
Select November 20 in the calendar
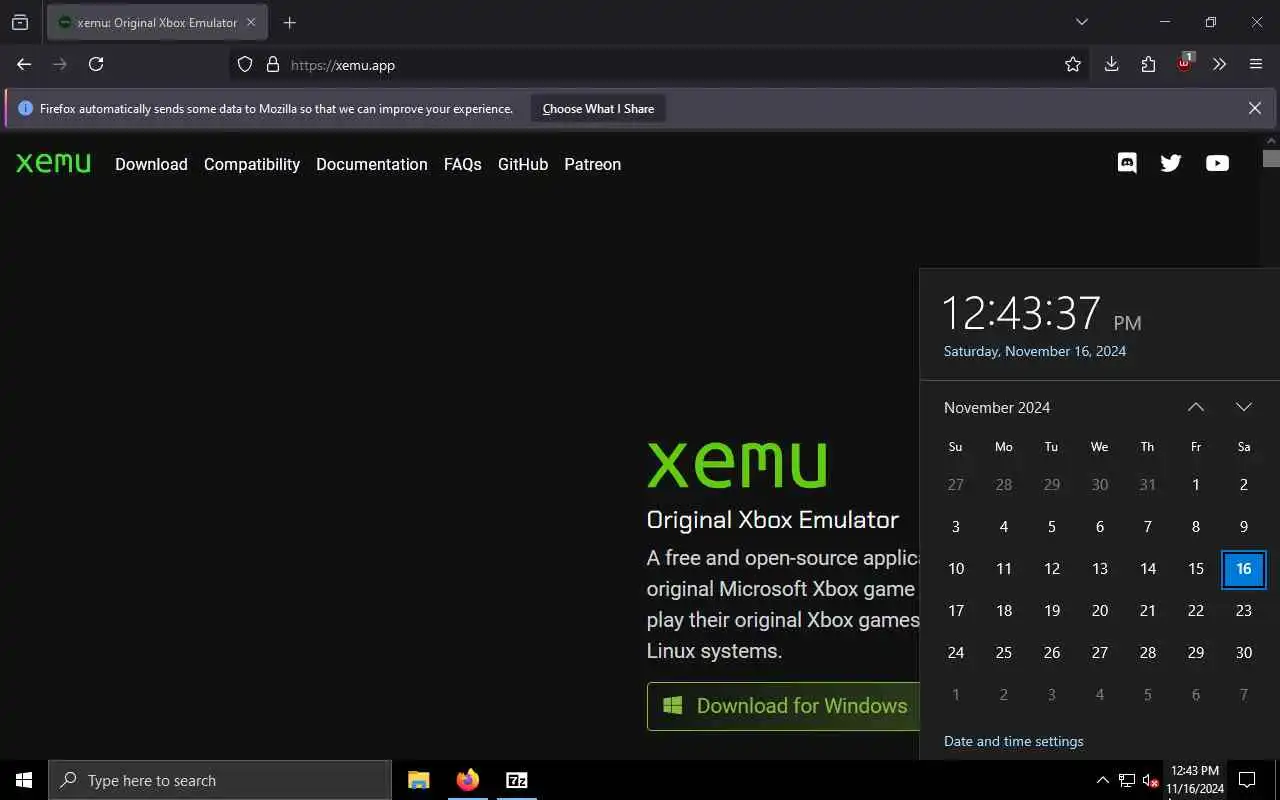[1100, 611]
